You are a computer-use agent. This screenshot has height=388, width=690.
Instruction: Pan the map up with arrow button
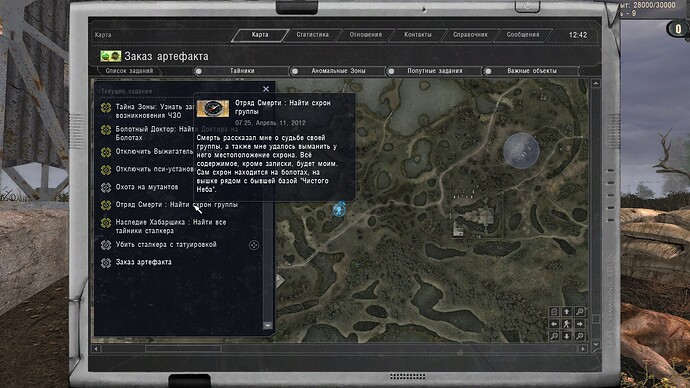point(567,311)
